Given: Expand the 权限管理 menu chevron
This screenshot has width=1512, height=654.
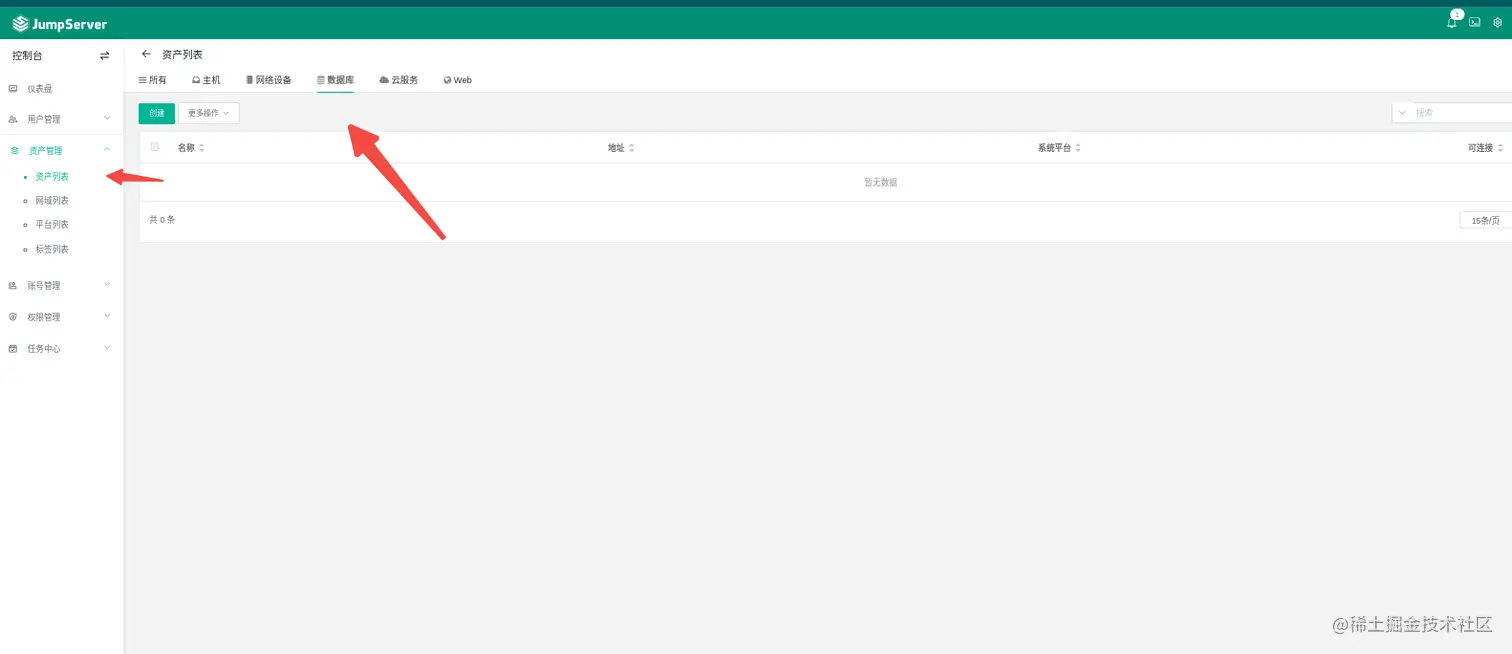Looking at the screenshot, I should (107, 316).
